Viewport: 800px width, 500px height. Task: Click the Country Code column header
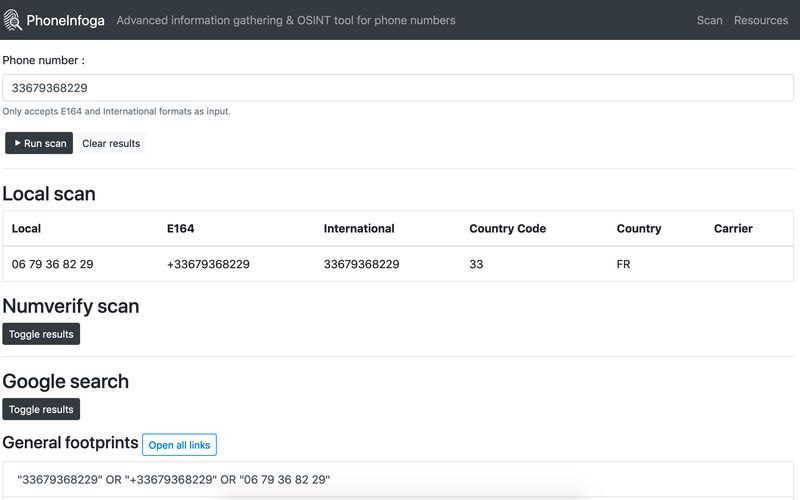(507, 229)
